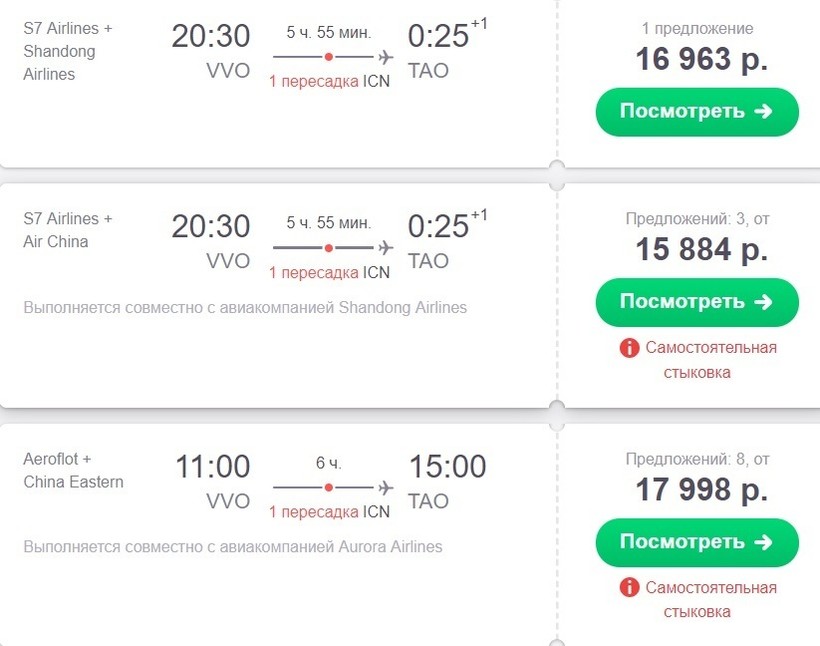Select the 16 963 р. price

[x=701, y=59]
